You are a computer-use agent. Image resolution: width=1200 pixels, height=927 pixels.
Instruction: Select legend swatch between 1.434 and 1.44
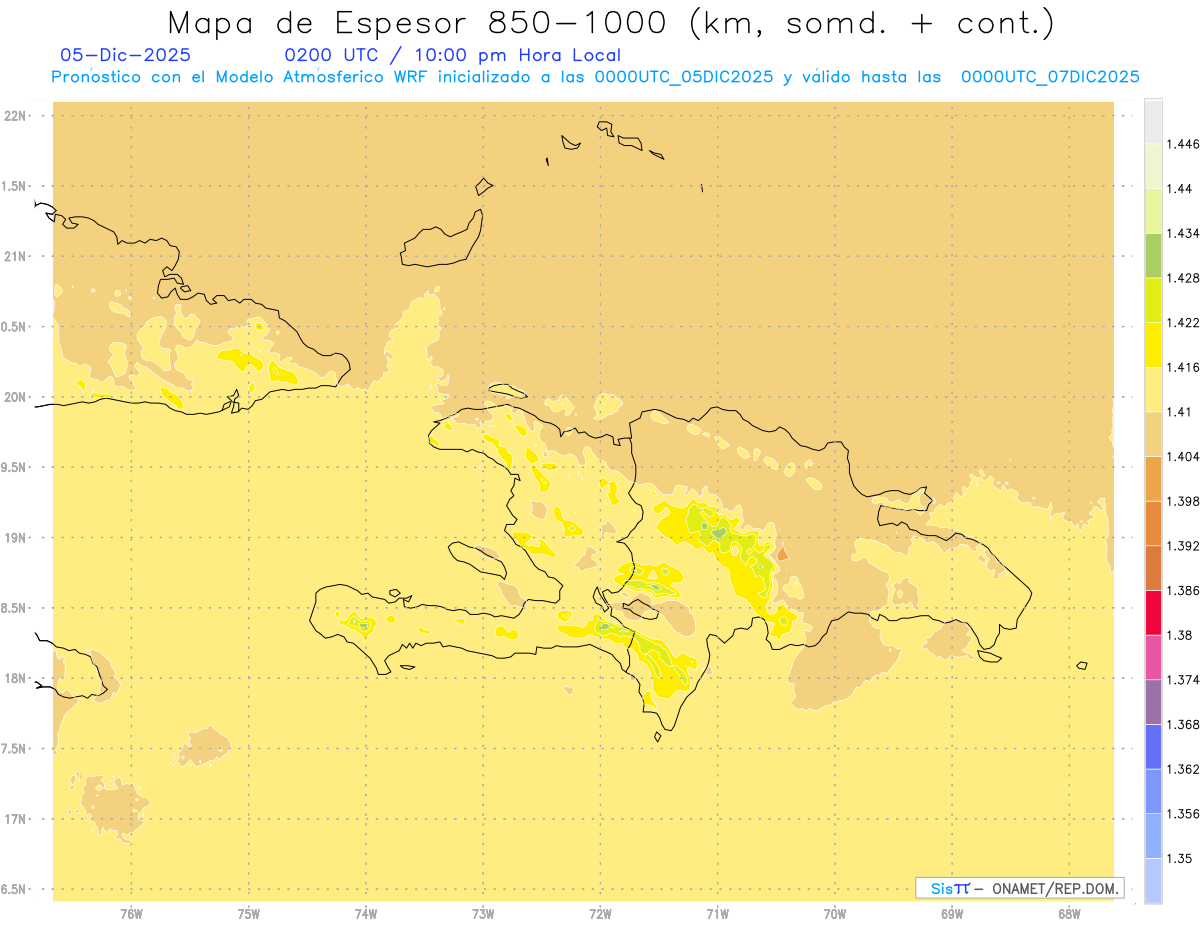coord(1153,211)
